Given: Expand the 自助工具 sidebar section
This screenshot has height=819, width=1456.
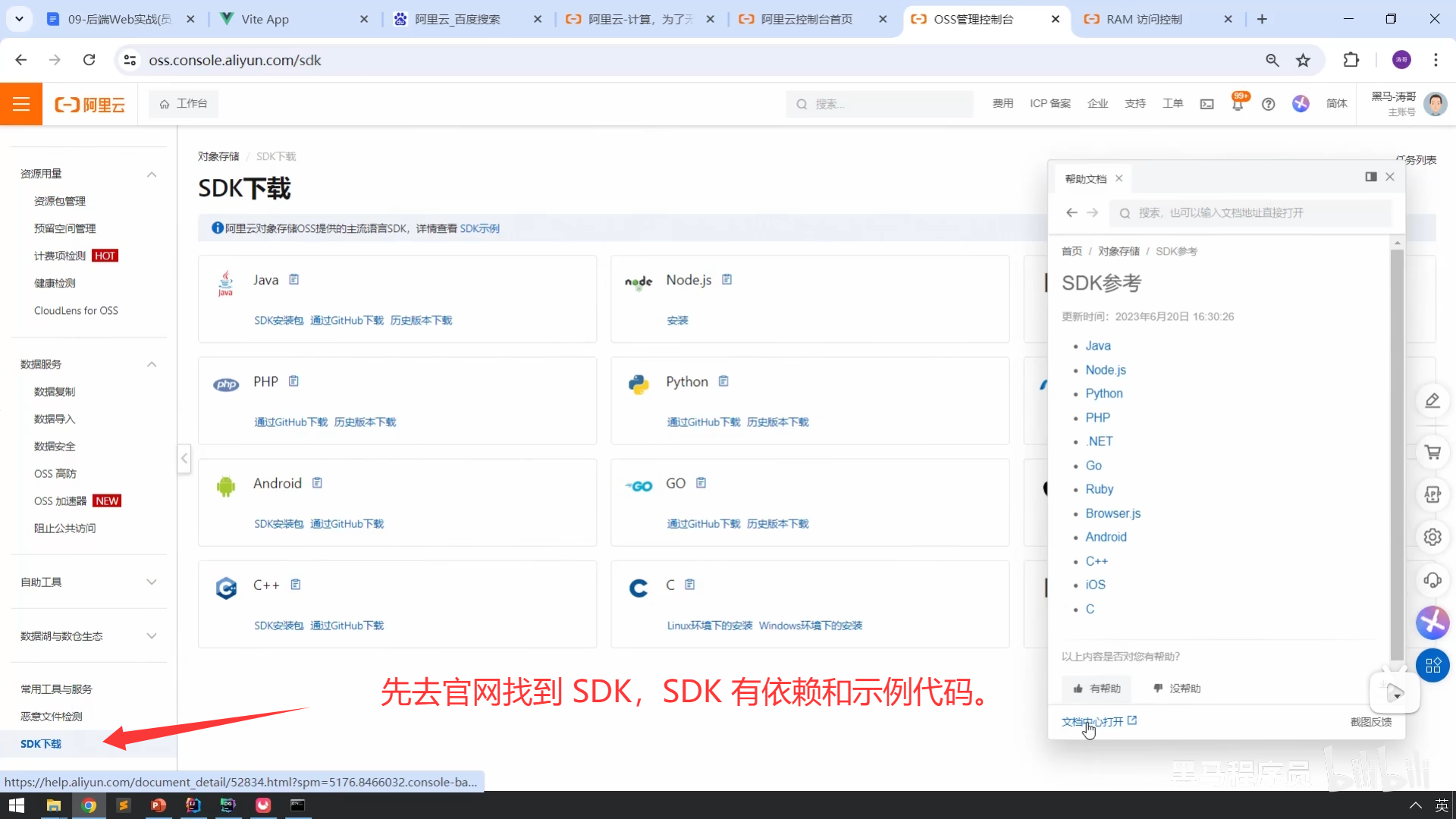Looking at the screenshot, I should coord(152,582).
